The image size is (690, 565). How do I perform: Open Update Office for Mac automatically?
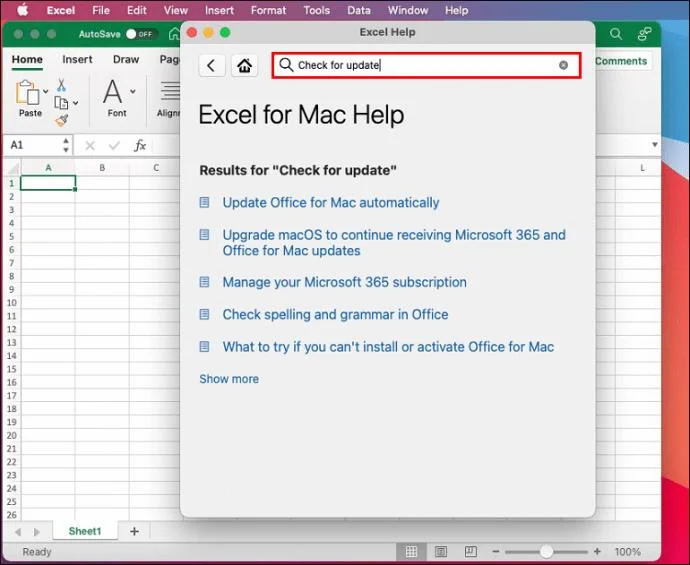pyautogui.click(x=331, y=202)
